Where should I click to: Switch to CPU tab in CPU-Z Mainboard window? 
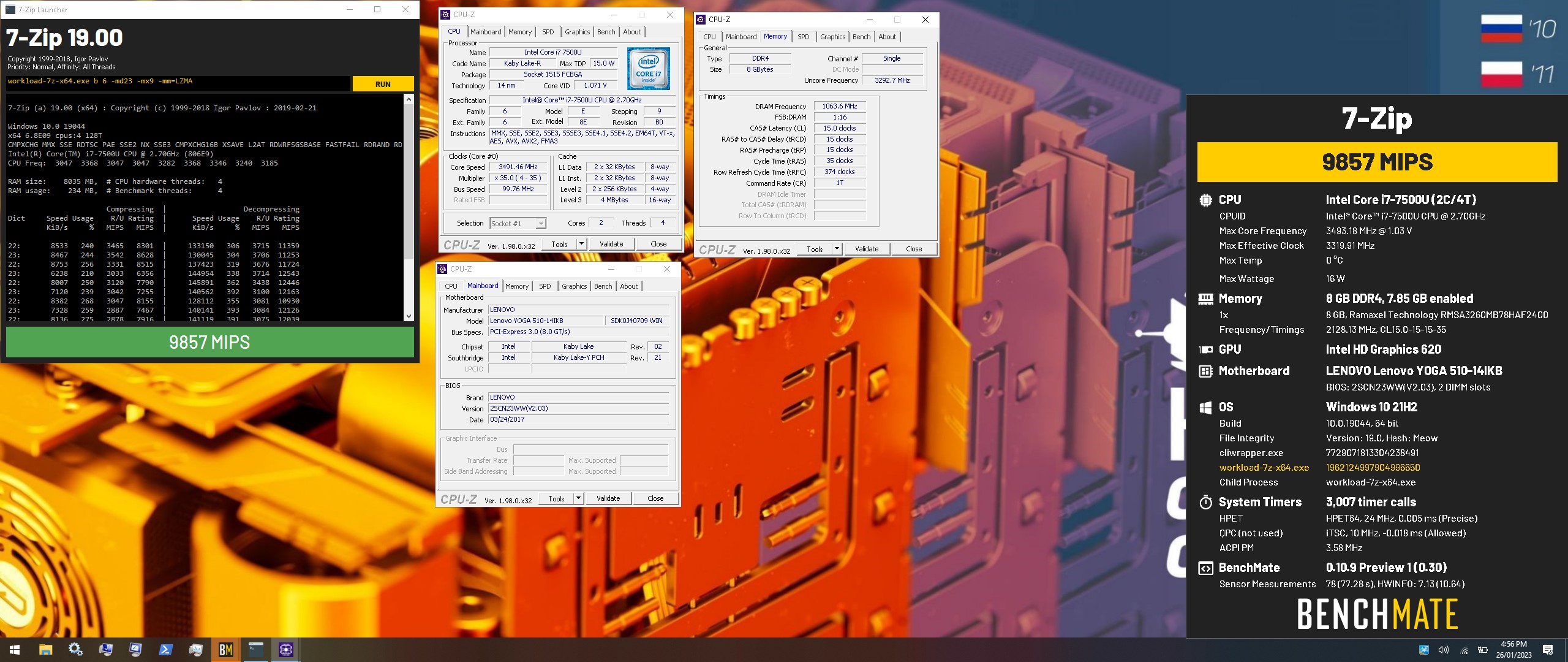[x=451, y=286]
